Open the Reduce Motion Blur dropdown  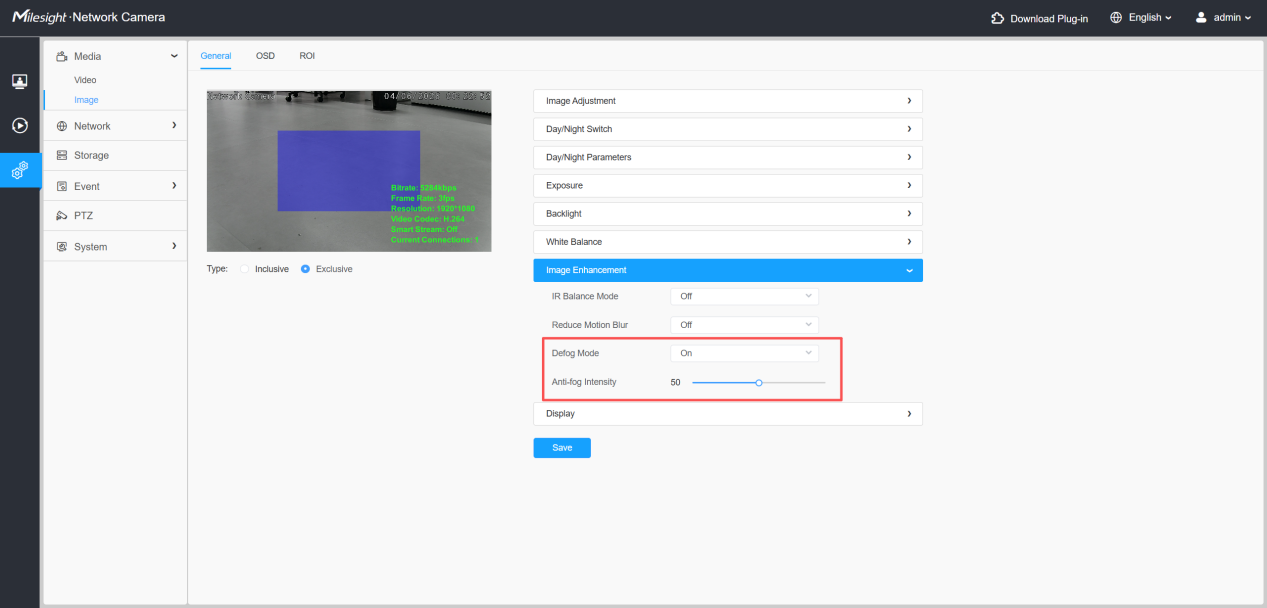(x=744, y=325)
